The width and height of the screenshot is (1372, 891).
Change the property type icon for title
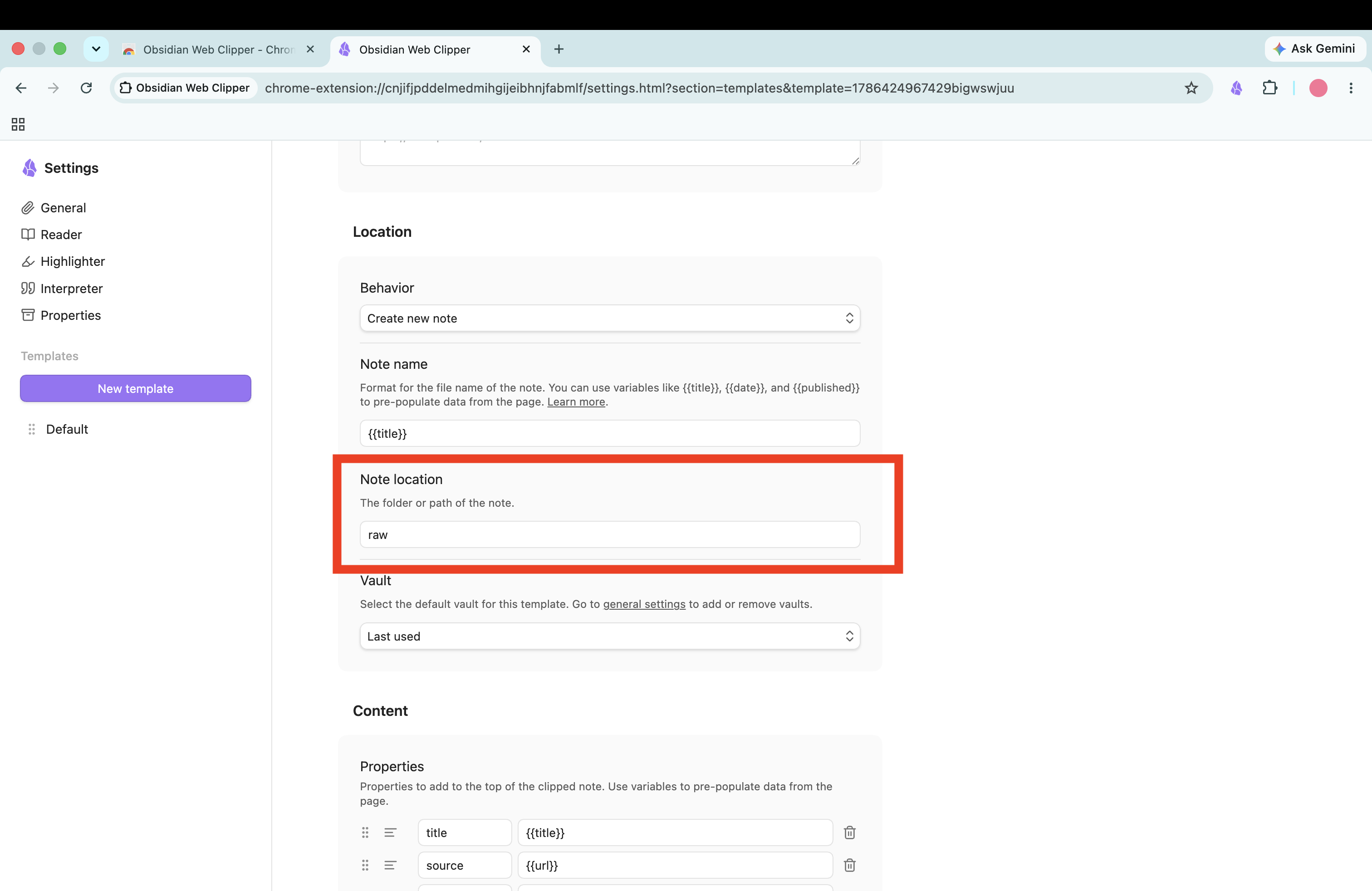(390, 833)
